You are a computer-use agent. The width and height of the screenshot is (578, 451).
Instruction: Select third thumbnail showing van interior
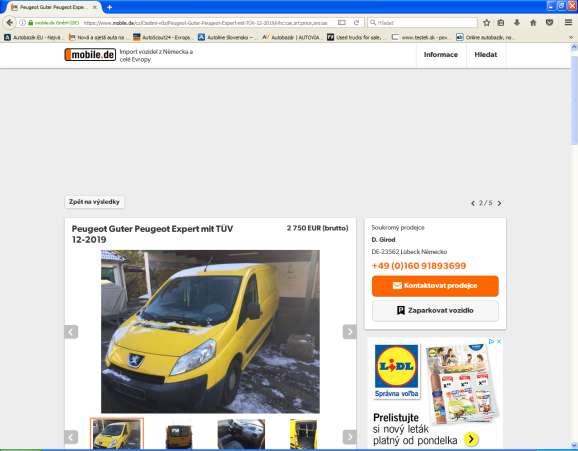[241, 434]
